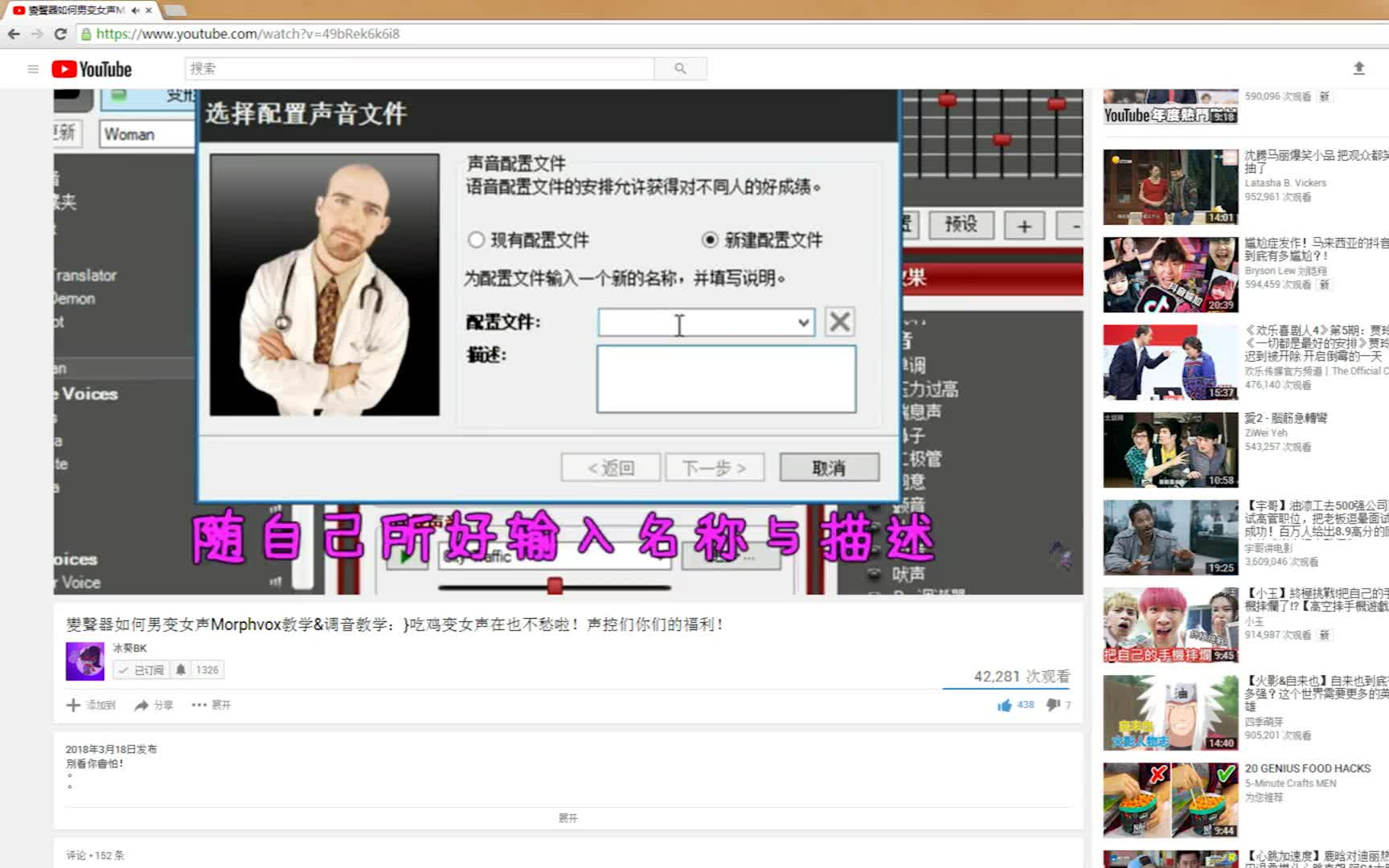This screenshot has height=868, width=1389.
Task: Click the YouTube search magnifier icon
Action: [679, 68]
